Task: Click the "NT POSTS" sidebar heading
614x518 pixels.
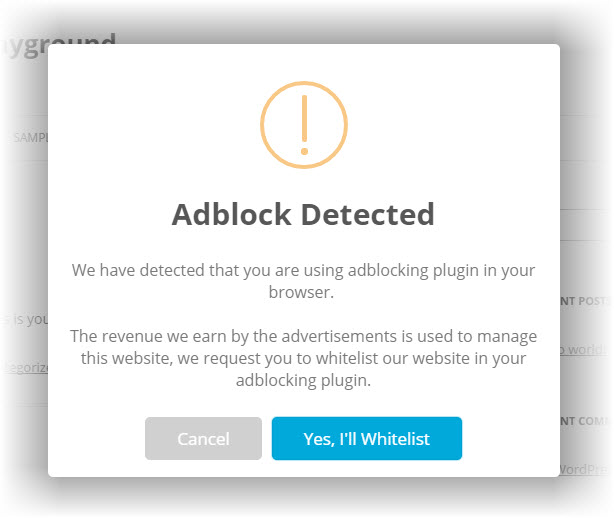Action: (x=584, y=300)
